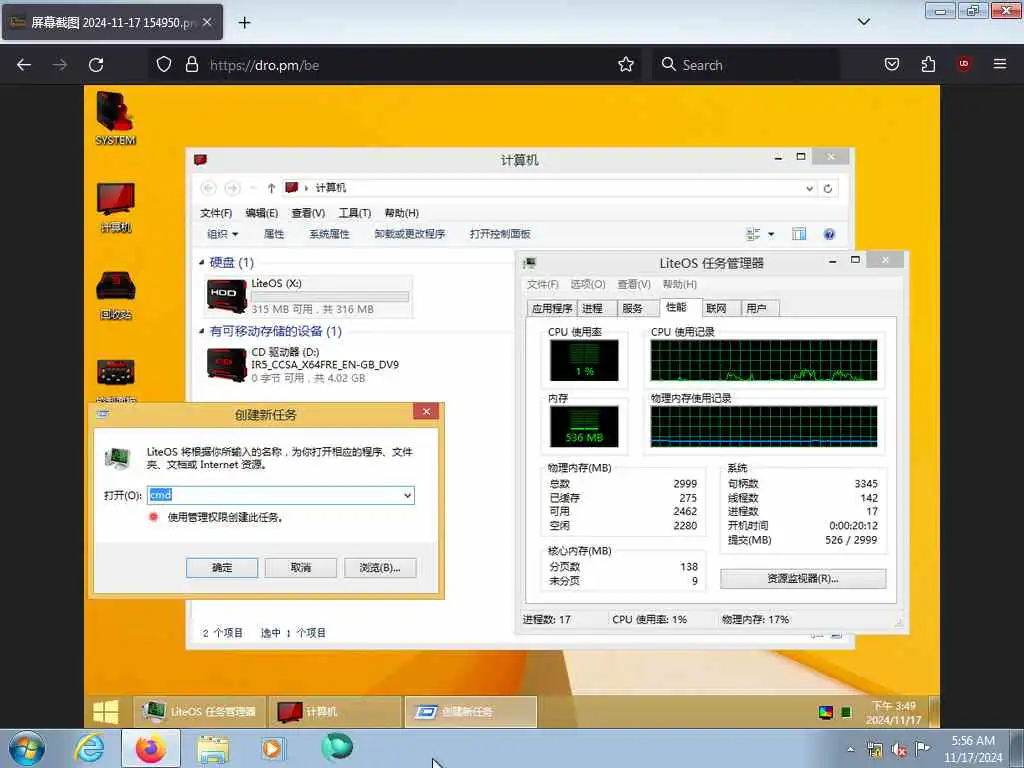The width and height of the screenshot is (1024, 768).
Task: Click the host volume muted tray icon
Action: pyautogui.click(x=899, y=750)
